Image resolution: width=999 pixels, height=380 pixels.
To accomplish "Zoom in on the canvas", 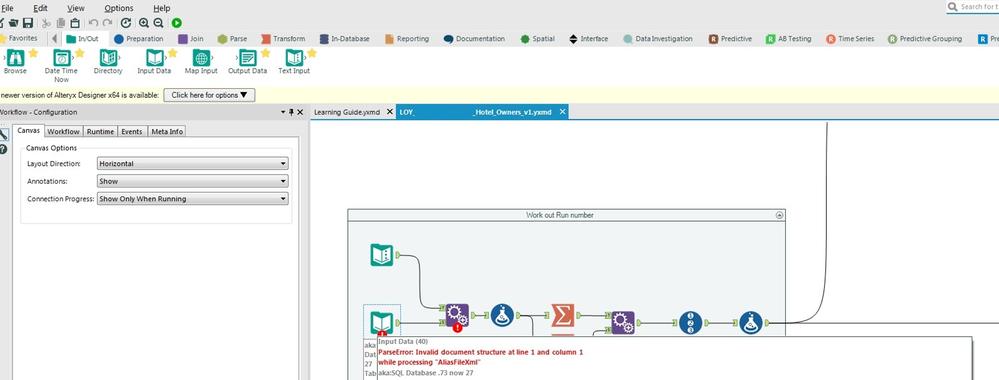I will pyautogui.click(x=144, y=23).
